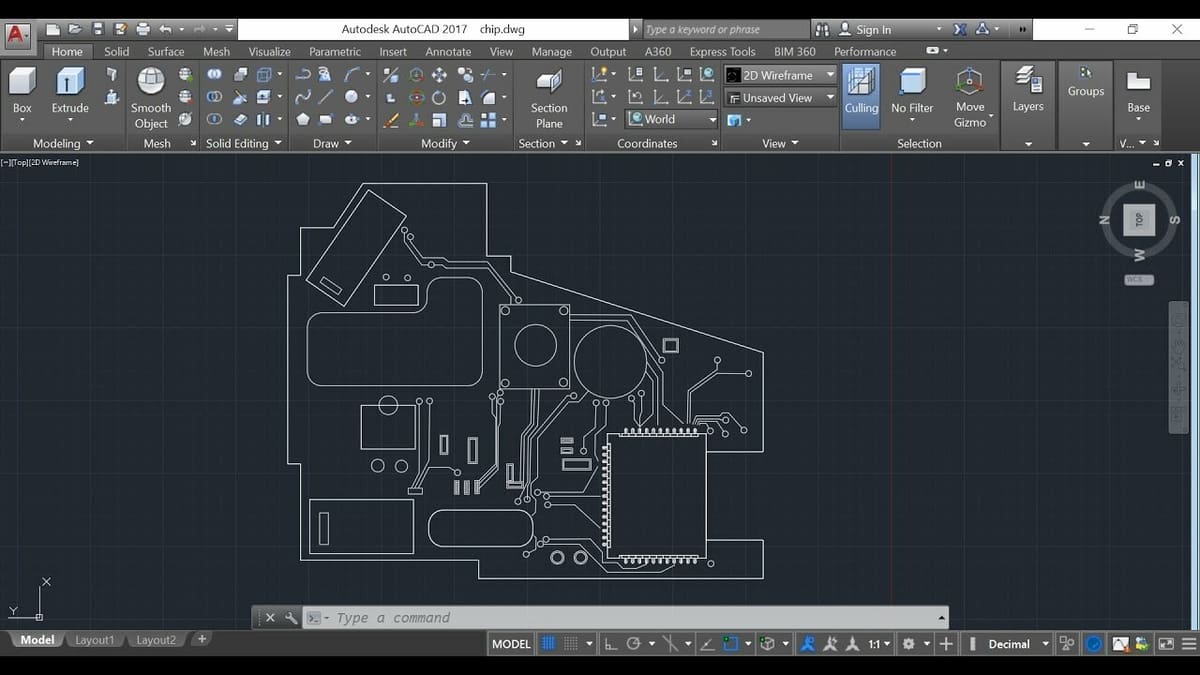
Task: Click the Workspace Switching gear icon
Action: pyautogui.click(x=908, y=644)
